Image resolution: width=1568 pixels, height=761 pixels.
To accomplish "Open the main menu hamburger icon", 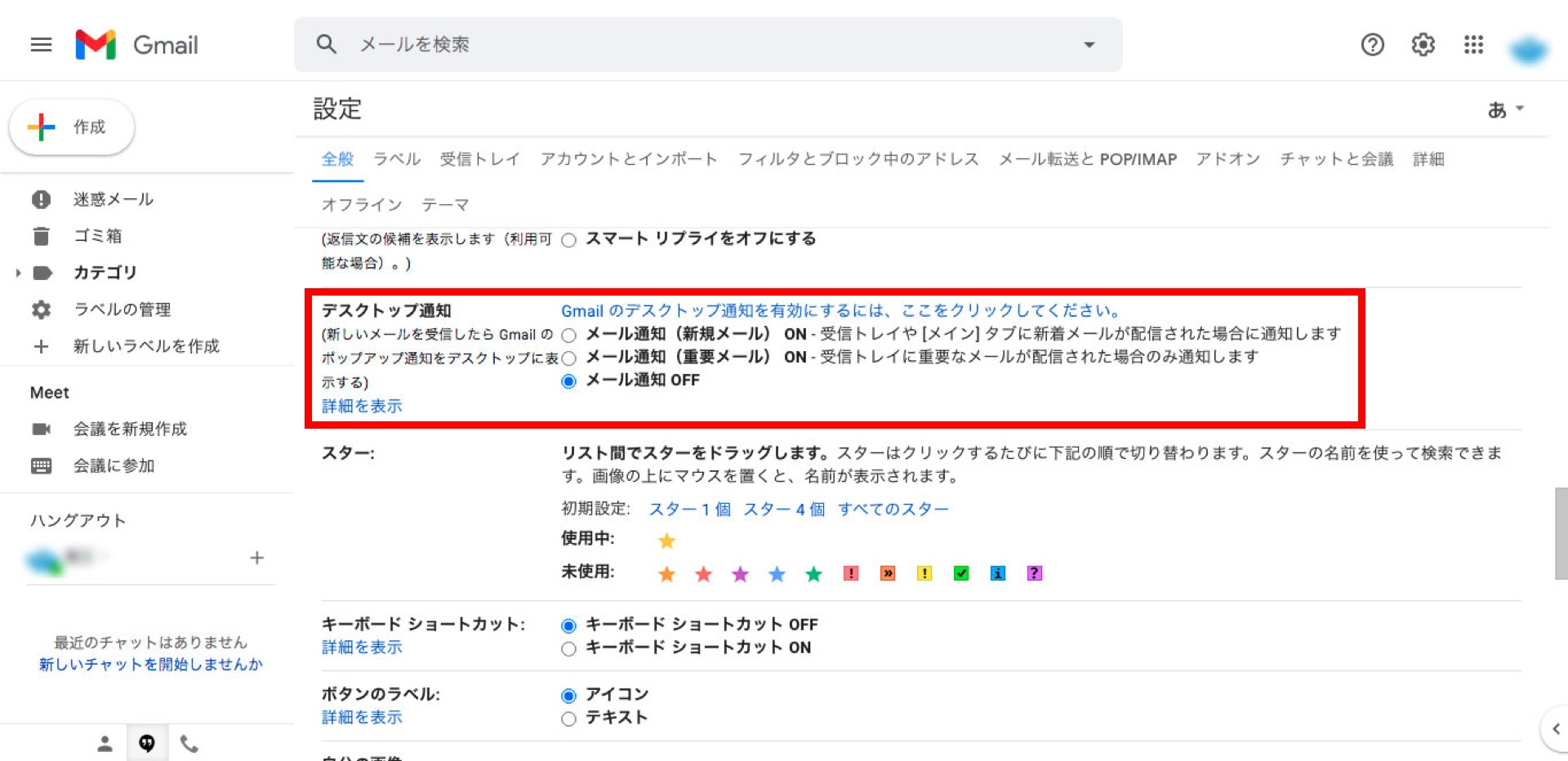I will (x=41, y=45).
